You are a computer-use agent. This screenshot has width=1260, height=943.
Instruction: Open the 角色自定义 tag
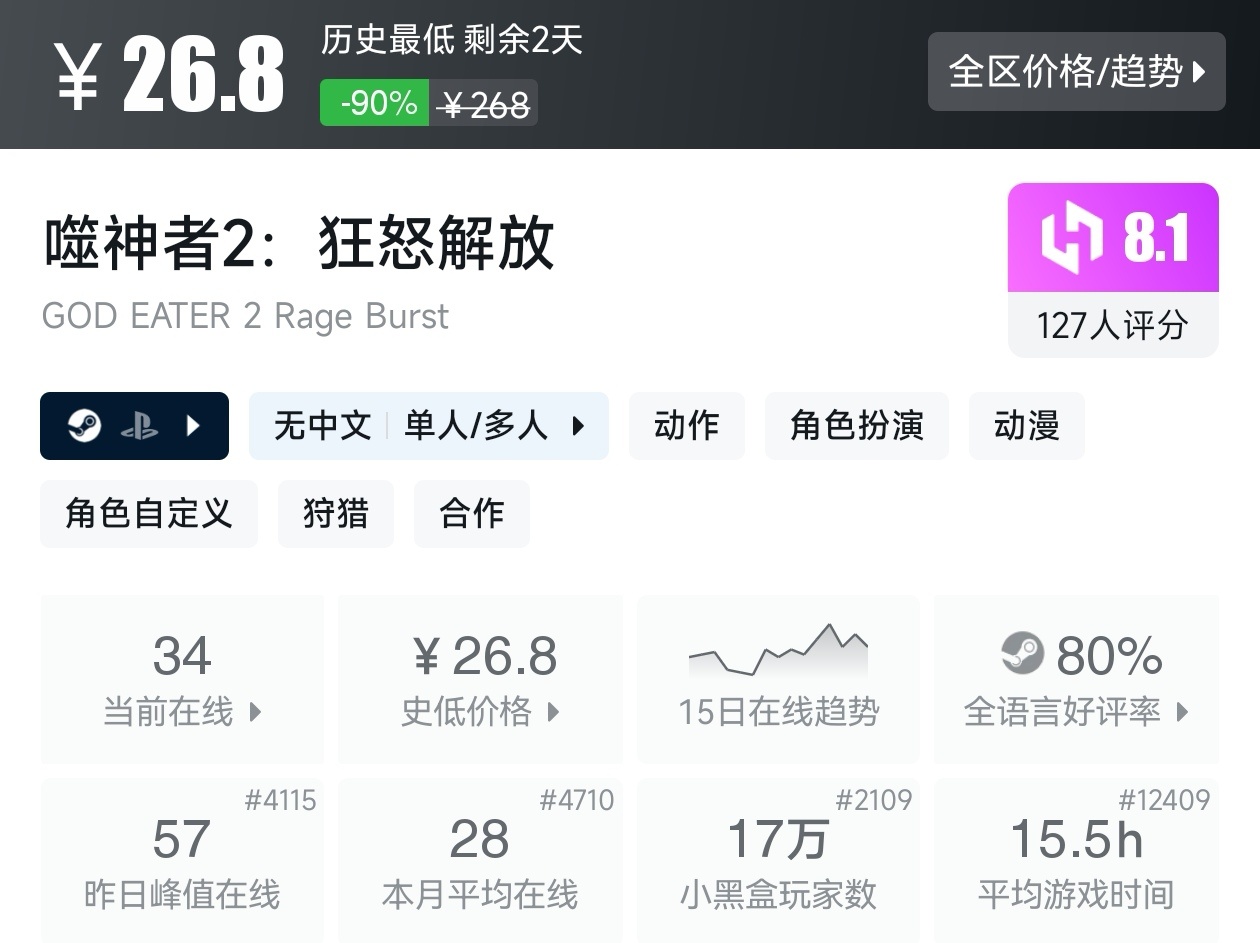pos(149,514)
